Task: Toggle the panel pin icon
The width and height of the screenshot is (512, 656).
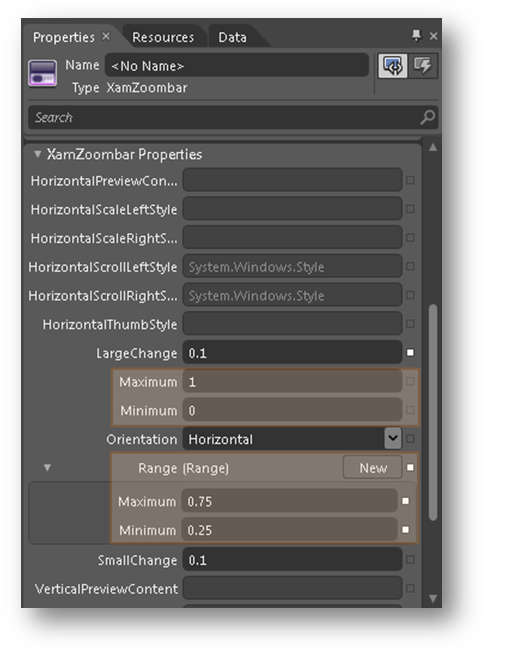Action: [x=416, y=36]
